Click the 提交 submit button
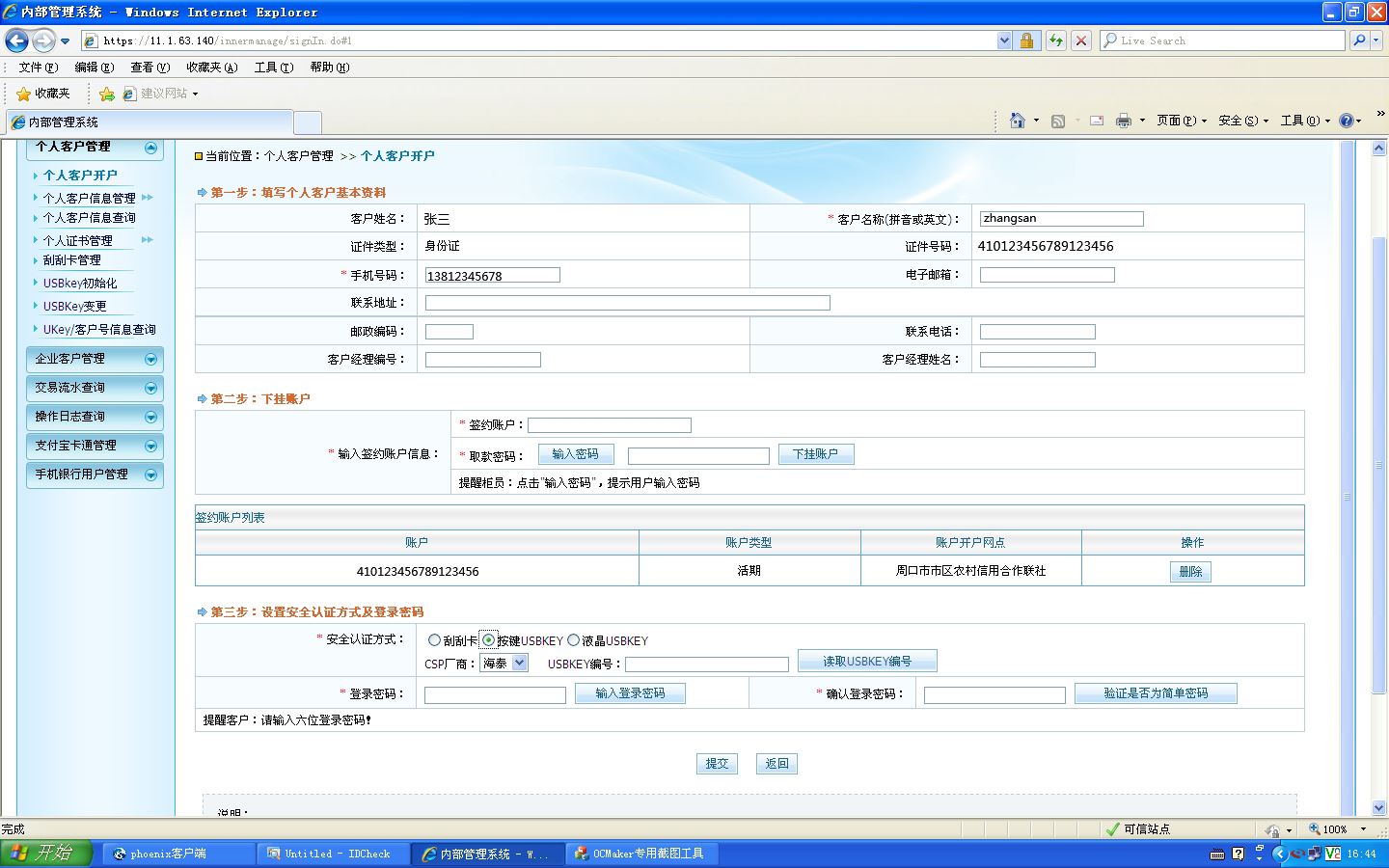 pyautogui.click(x=717, y=764)
